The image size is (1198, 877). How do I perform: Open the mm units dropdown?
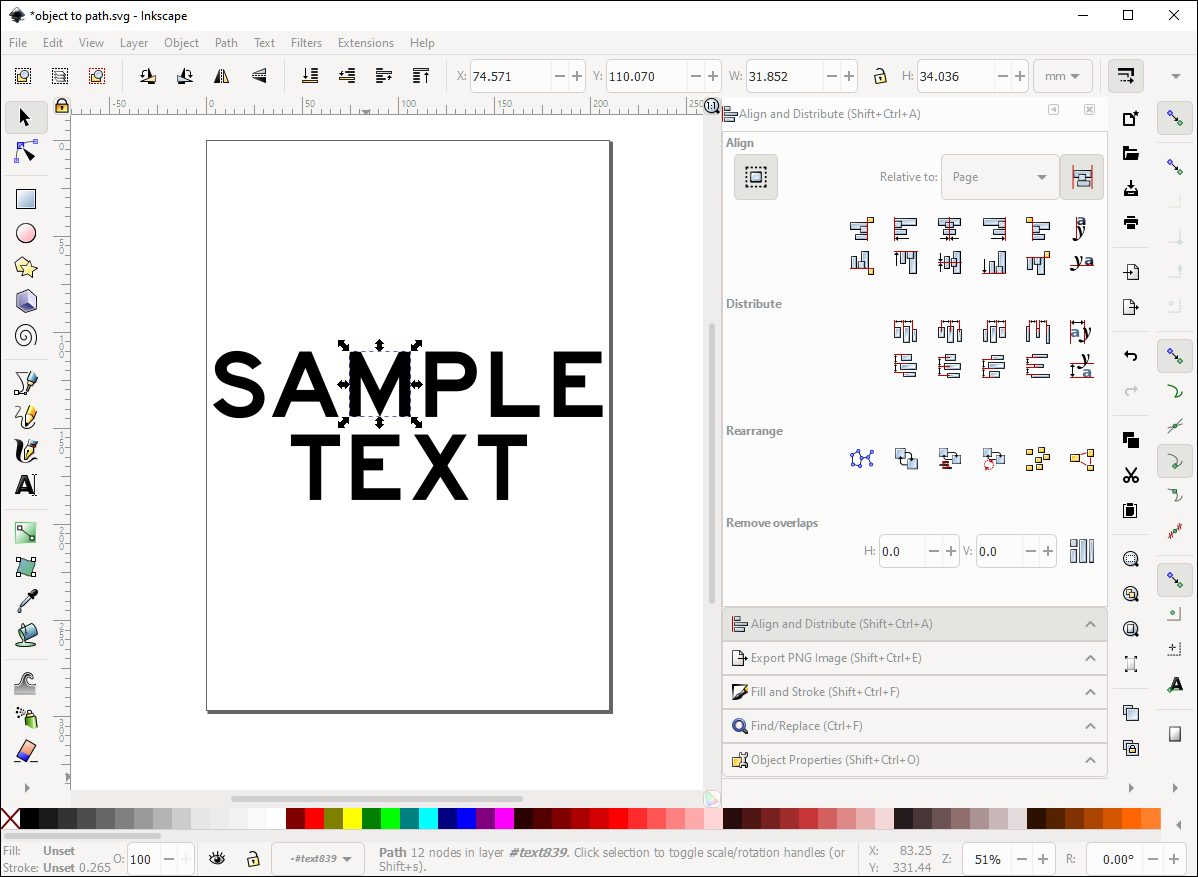(1062, 76)
